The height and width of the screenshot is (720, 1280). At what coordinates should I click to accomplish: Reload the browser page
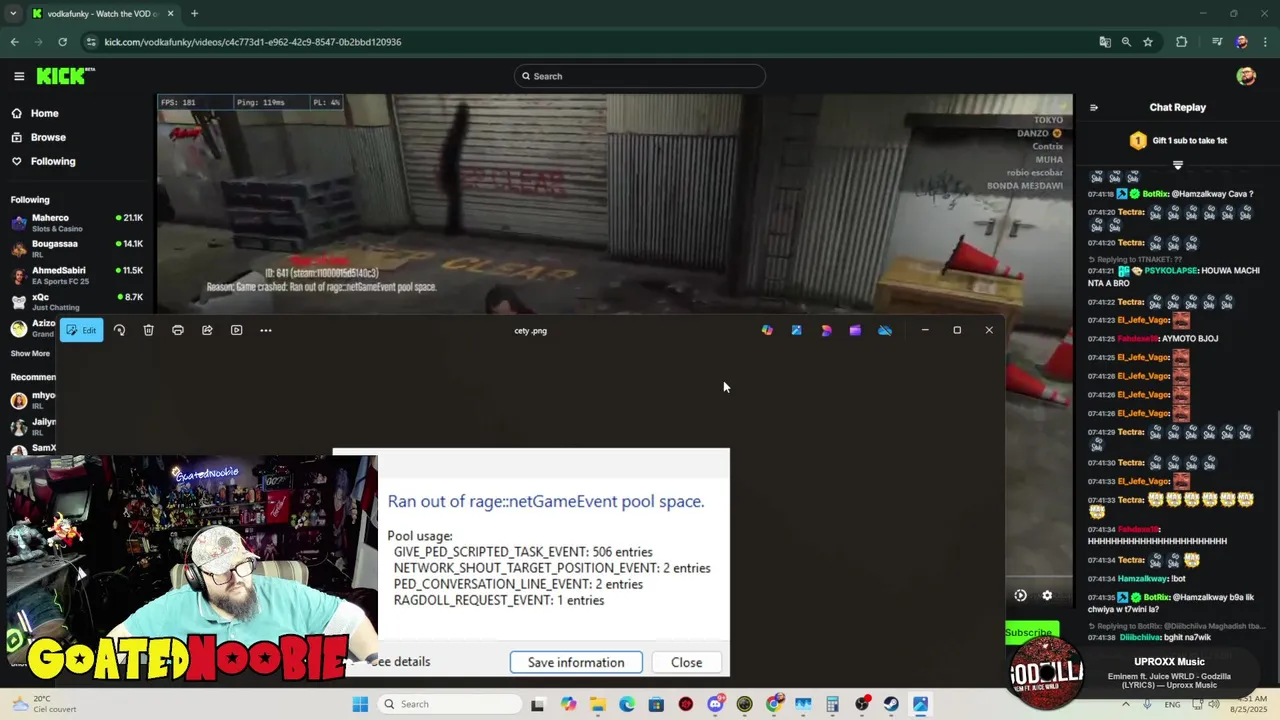[62, 42]
